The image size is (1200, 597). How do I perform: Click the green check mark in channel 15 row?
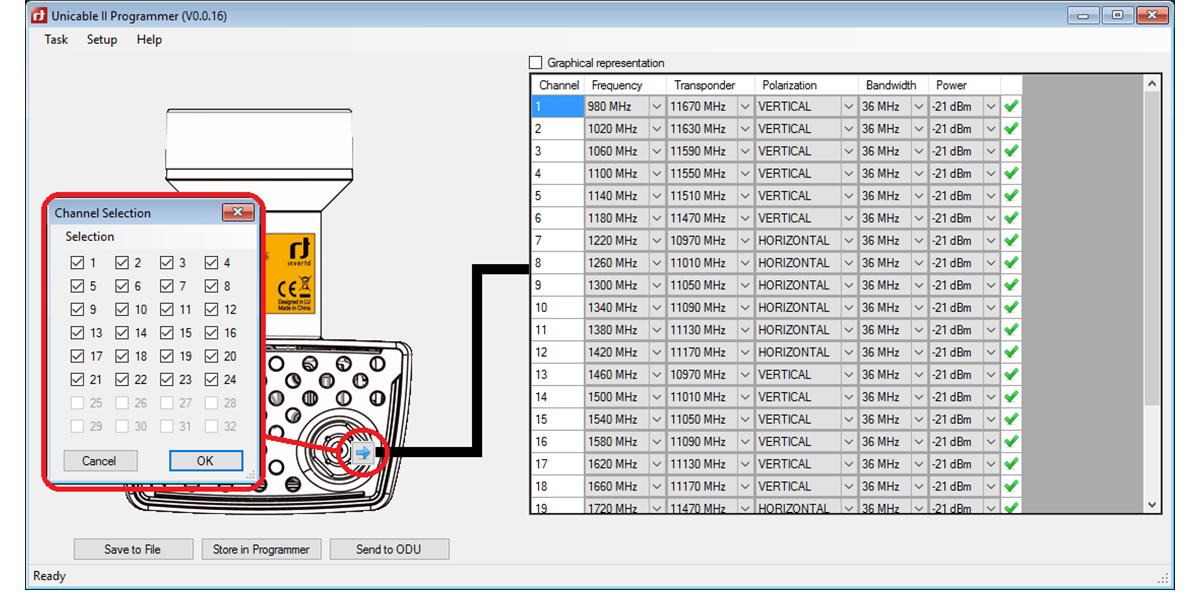click(x=1011, y=419)
